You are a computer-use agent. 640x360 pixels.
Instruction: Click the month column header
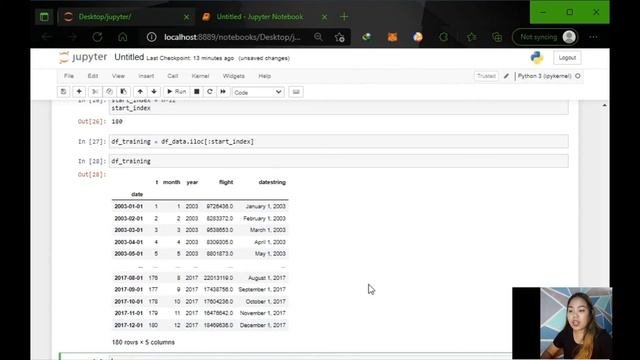coord(171,182)
